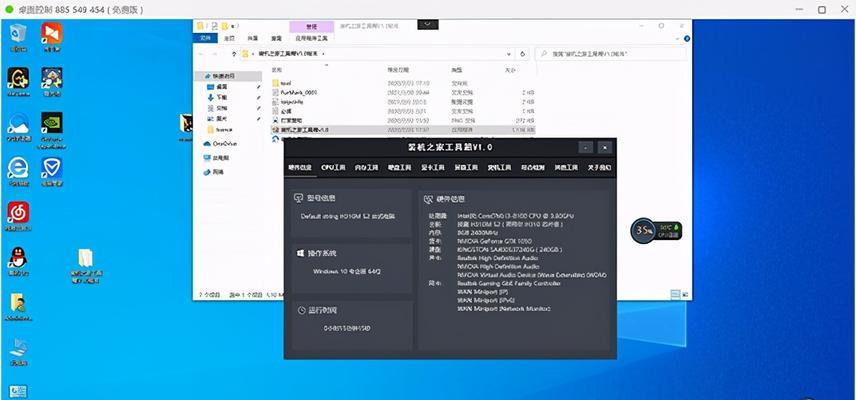Open Desktop in Quick access sidebar

coord(222,86)
